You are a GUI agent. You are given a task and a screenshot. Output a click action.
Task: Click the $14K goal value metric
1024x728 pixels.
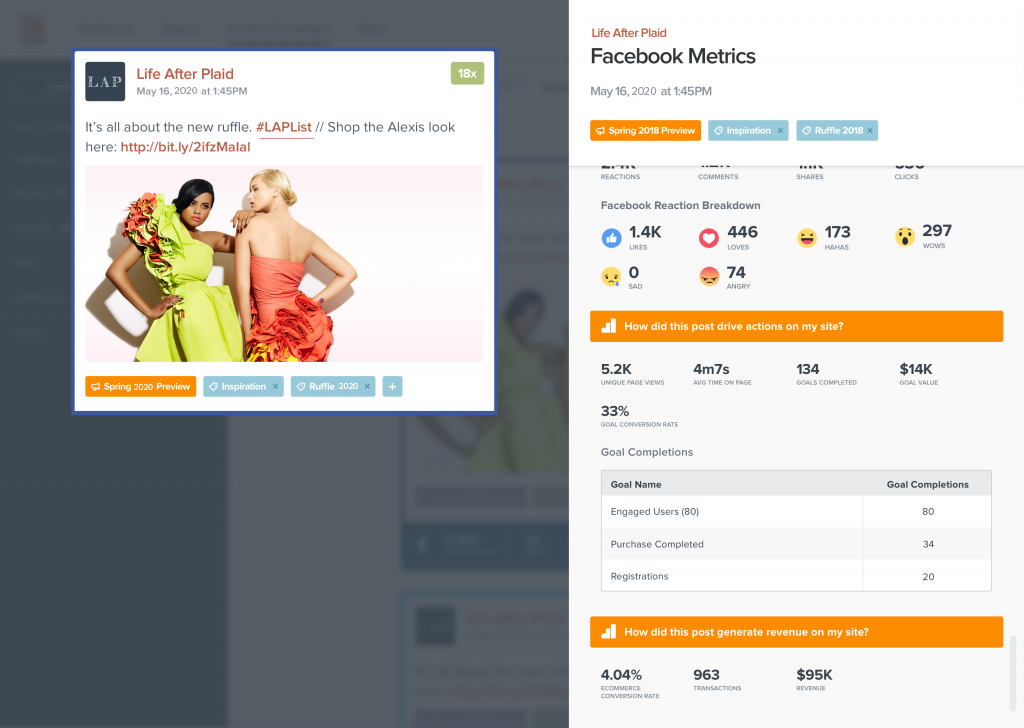[x=919, y=375]
